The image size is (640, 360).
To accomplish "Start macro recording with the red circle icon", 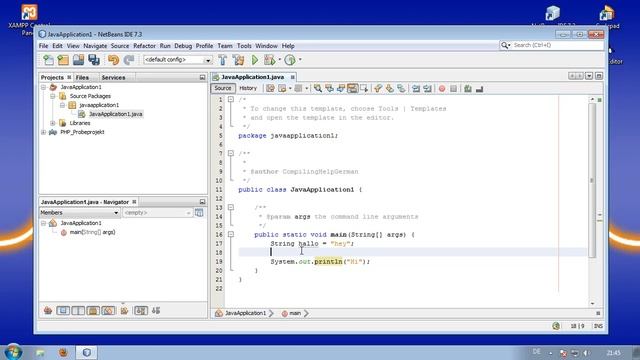I will (x=442, y=88).
